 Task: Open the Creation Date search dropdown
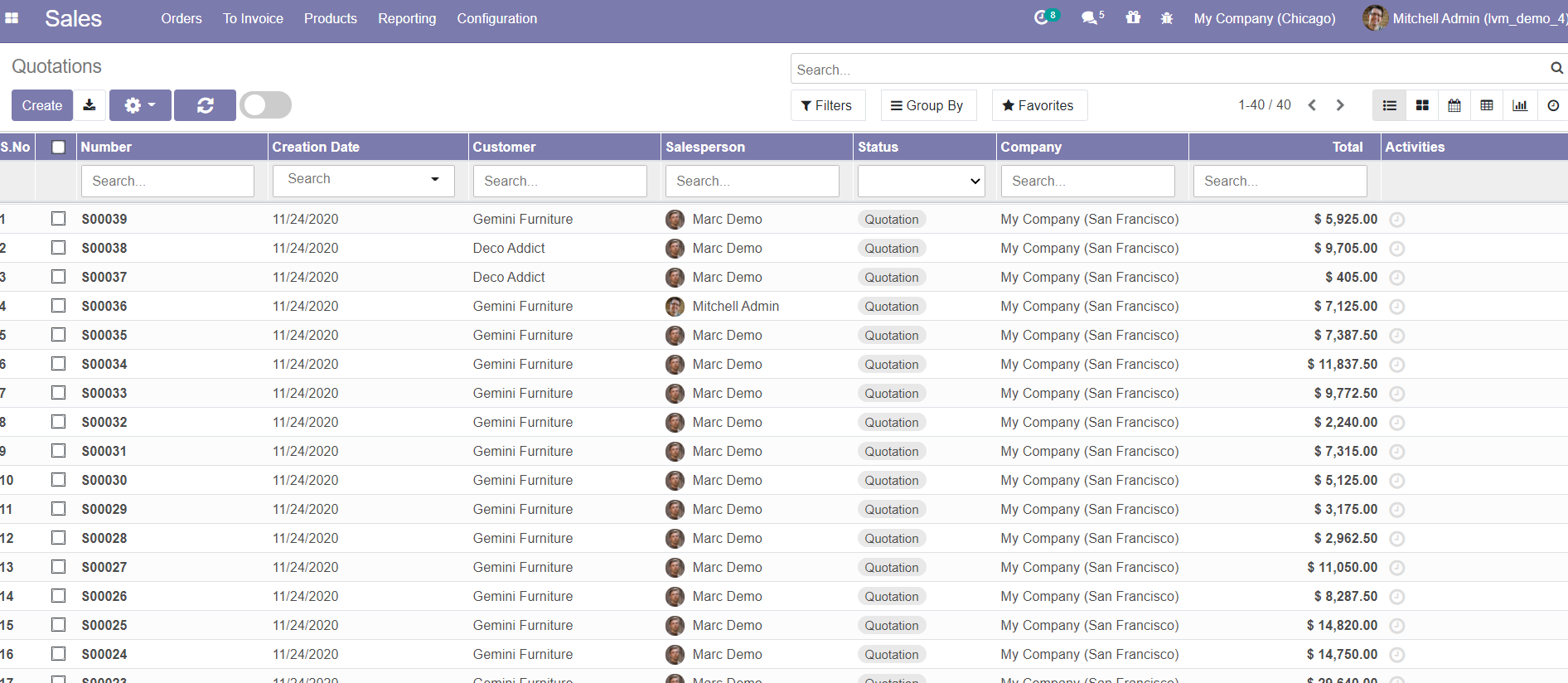(x=363, y=180)
